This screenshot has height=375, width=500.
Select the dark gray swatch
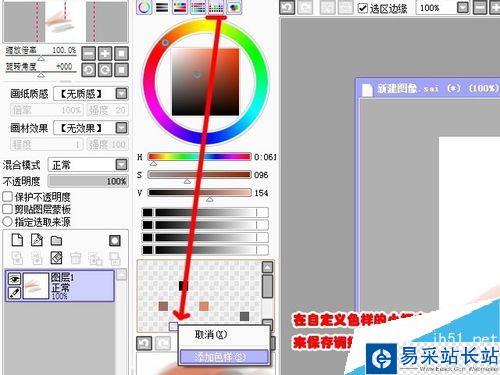[245, 316]
